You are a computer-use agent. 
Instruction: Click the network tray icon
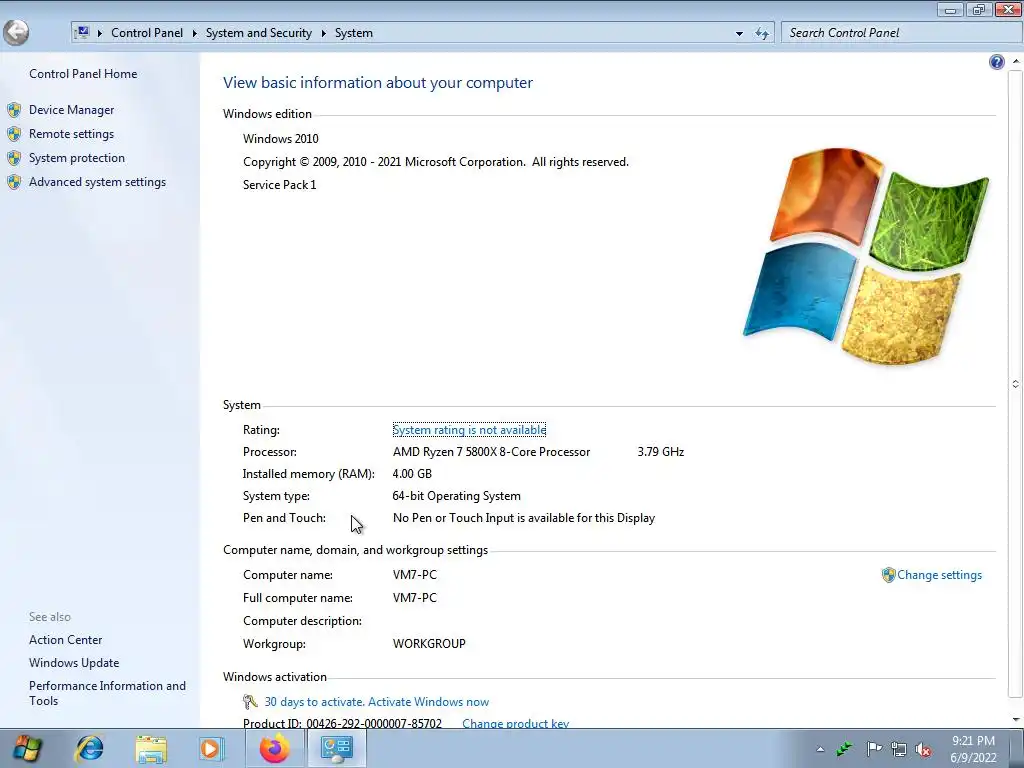tap(899, 749)
